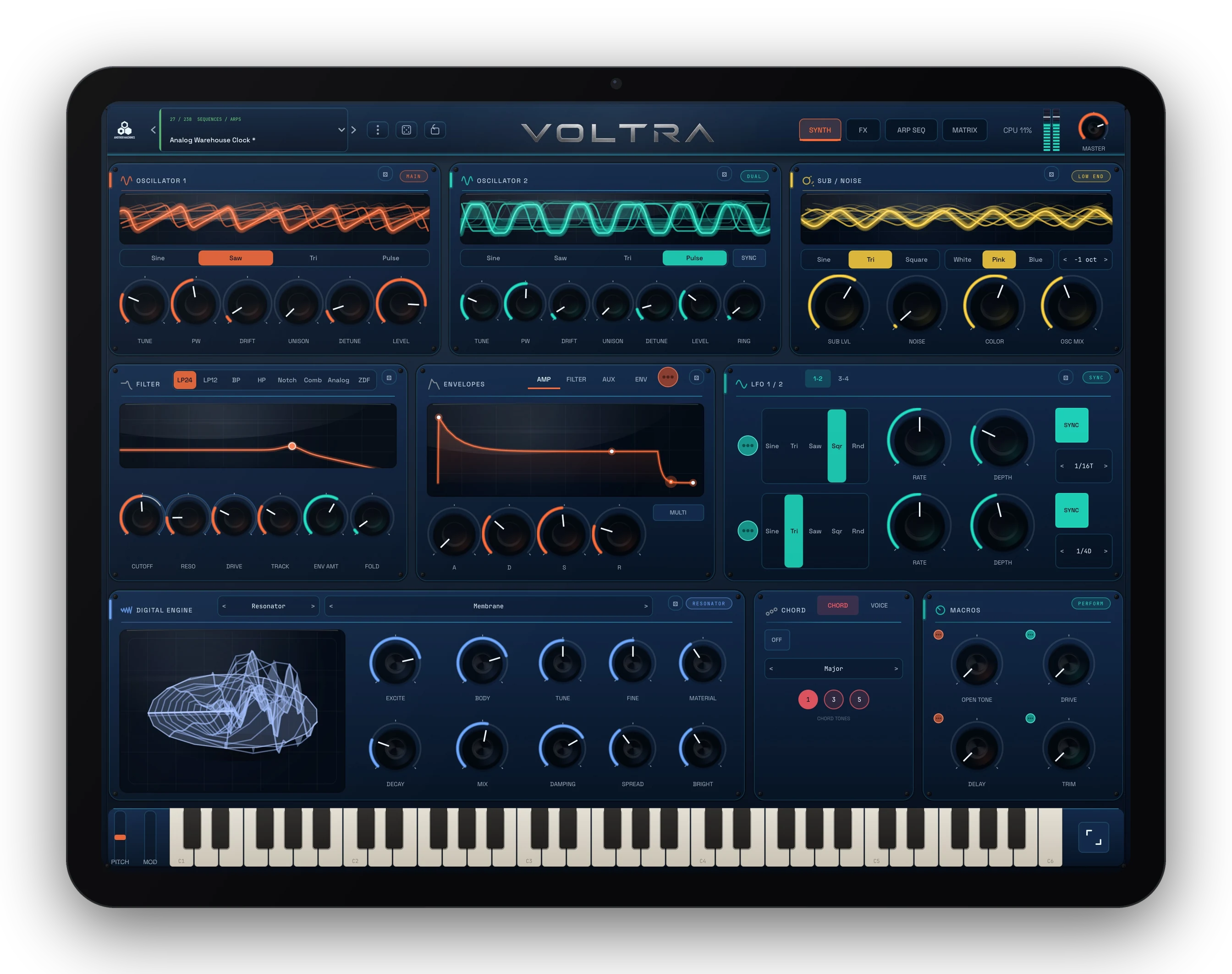The width and height of the screenshot is (1232, 974).
Task: Click the LFO 2 teal modulation dots button
Action: point(748,531)
